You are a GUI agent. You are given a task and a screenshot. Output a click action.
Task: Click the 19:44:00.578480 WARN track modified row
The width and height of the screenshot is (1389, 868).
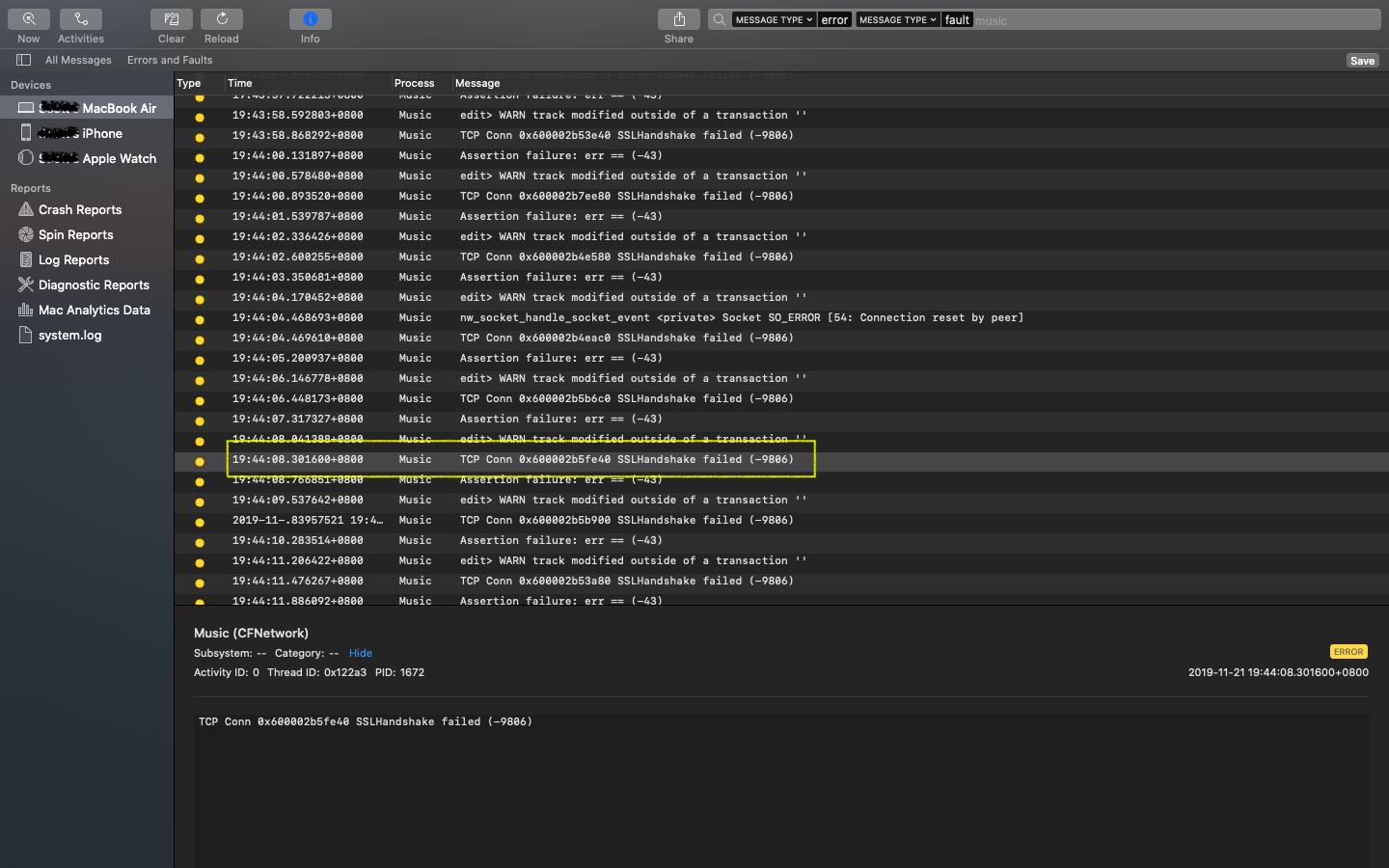(781, 176)
